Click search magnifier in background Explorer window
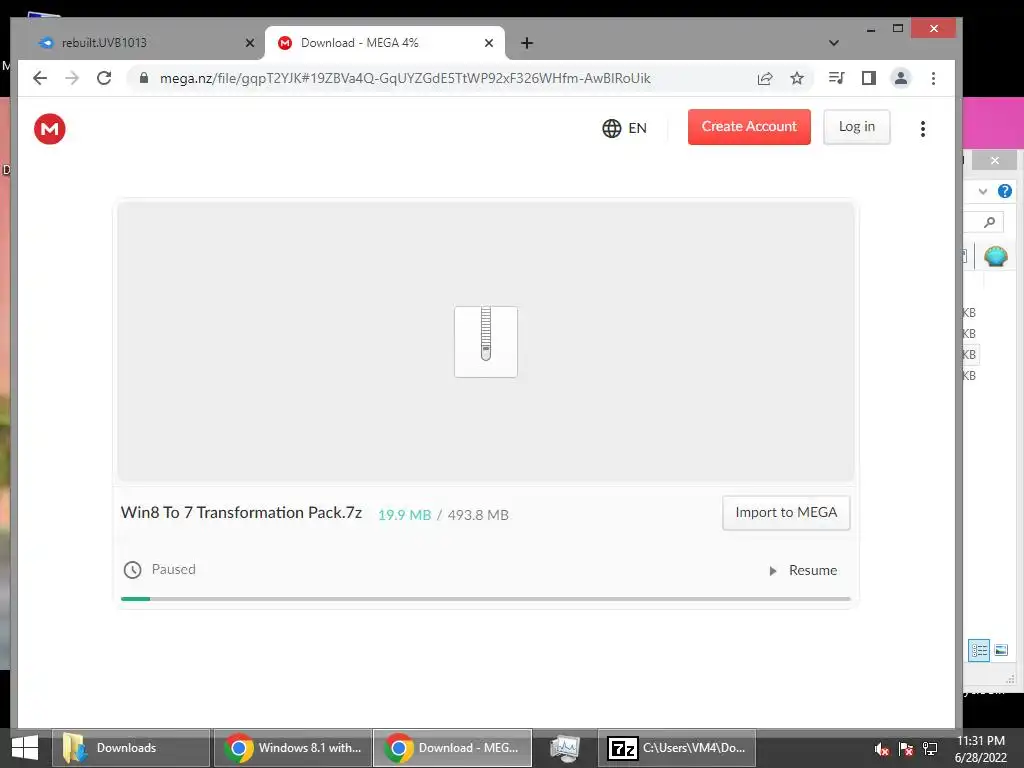Image resolution: width=1024 pixels, height=768 pixels. [x=989, y=223]
